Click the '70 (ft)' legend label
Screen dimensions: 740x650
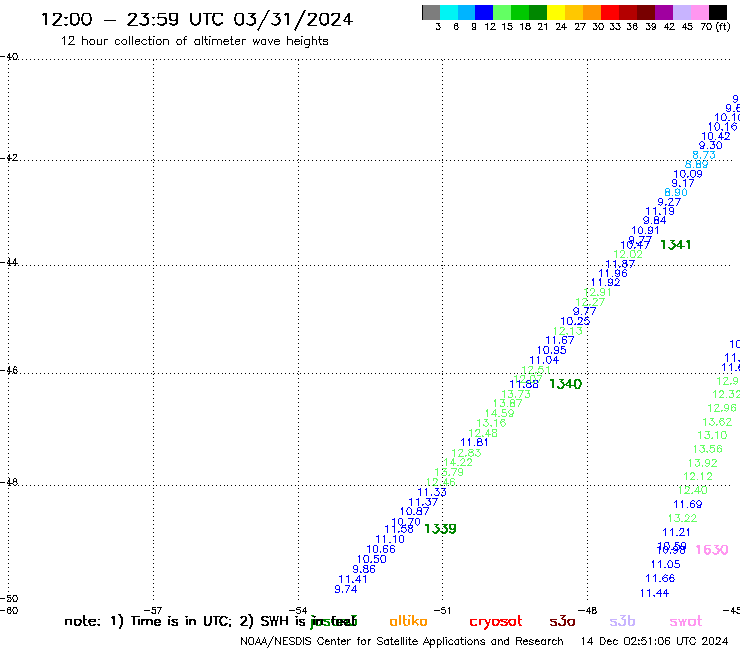coord(715,26)
